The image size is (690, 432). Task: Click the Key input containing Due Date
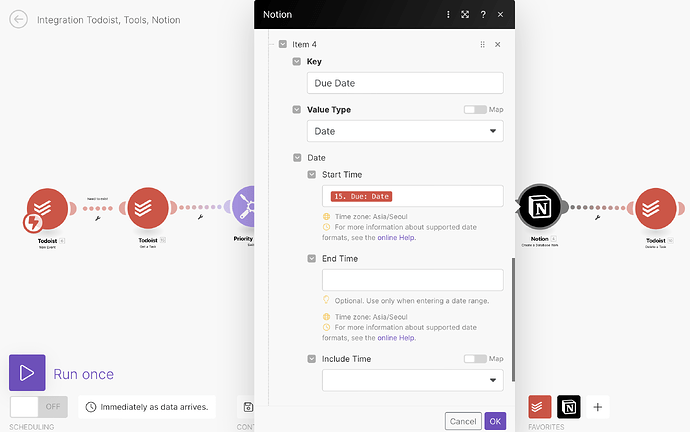coord(405,83)
